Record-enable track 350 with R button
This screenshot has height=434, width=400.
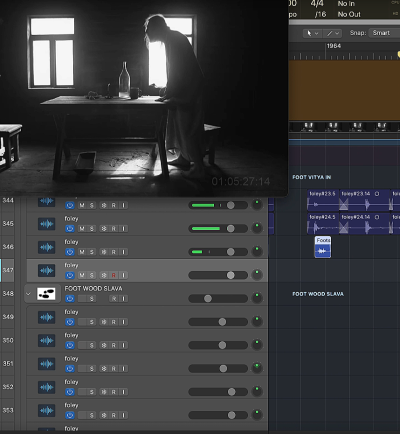114,345
